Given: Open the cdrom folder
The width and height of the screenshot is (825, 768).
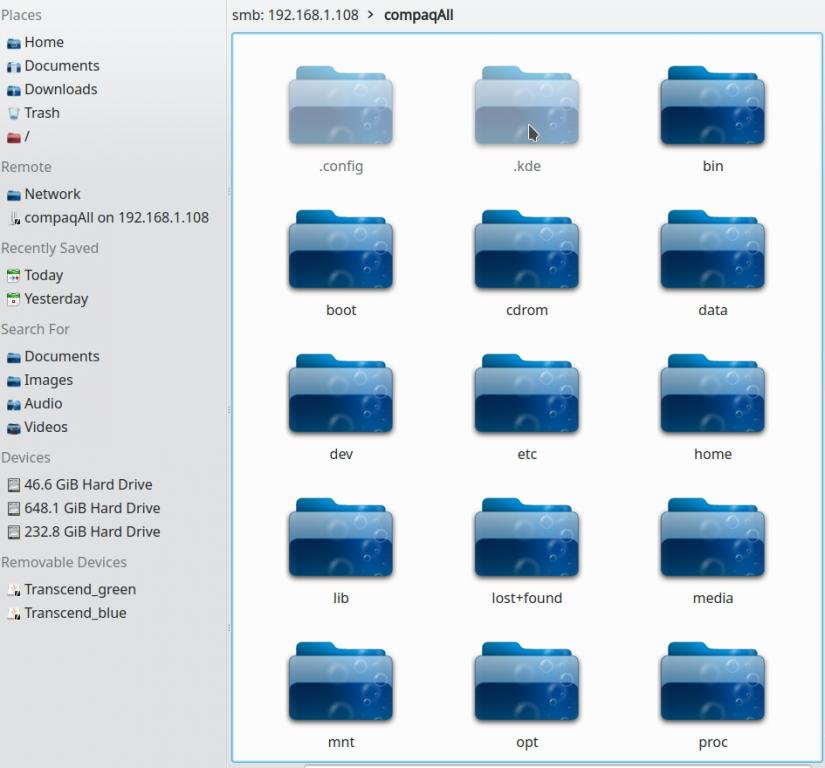Looking at the screenshot, I should (526, 252).
